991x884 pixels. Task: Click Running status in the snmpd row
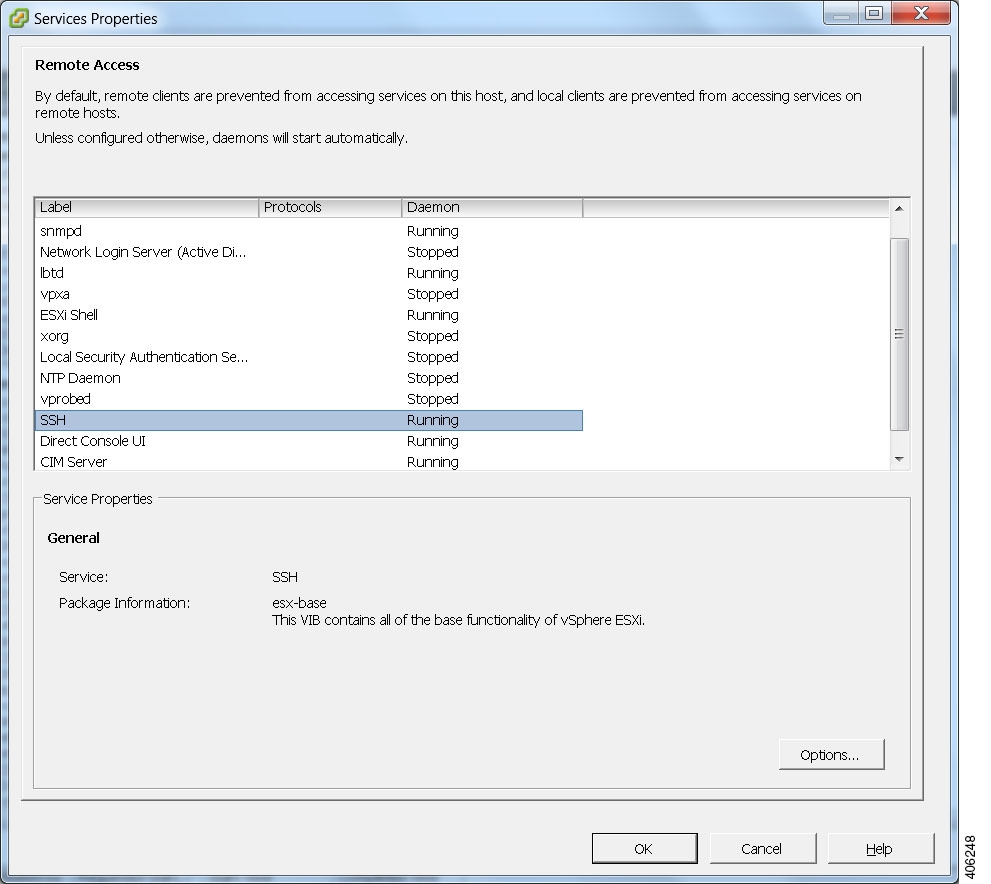coord(433,231)
